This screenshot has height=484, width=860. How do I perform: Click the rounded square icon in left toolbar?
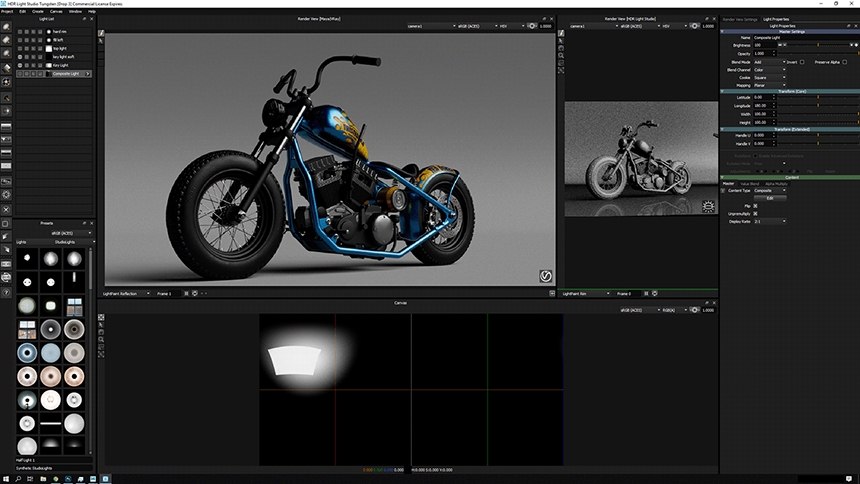coord(6,223)
